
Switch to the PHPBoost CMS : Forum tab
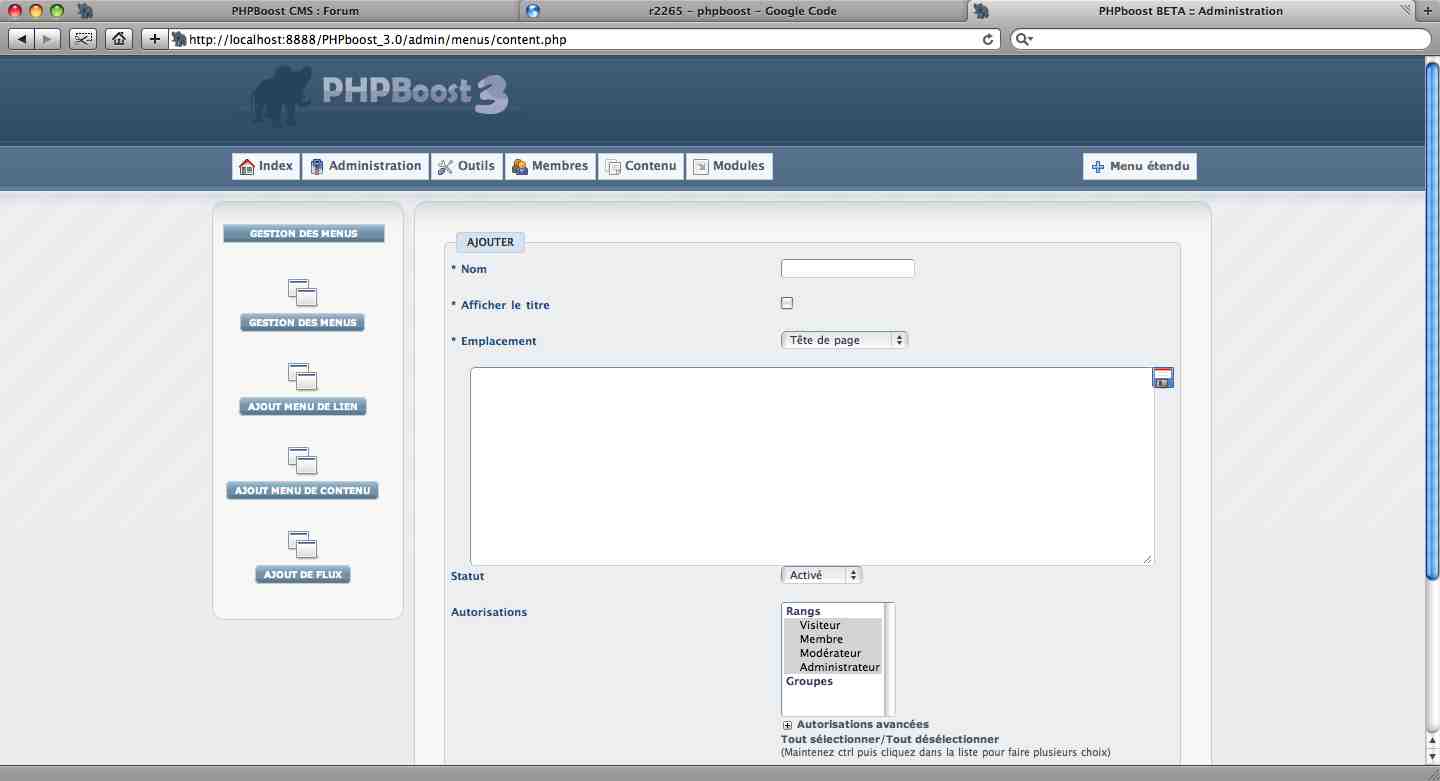click(295, 11)
